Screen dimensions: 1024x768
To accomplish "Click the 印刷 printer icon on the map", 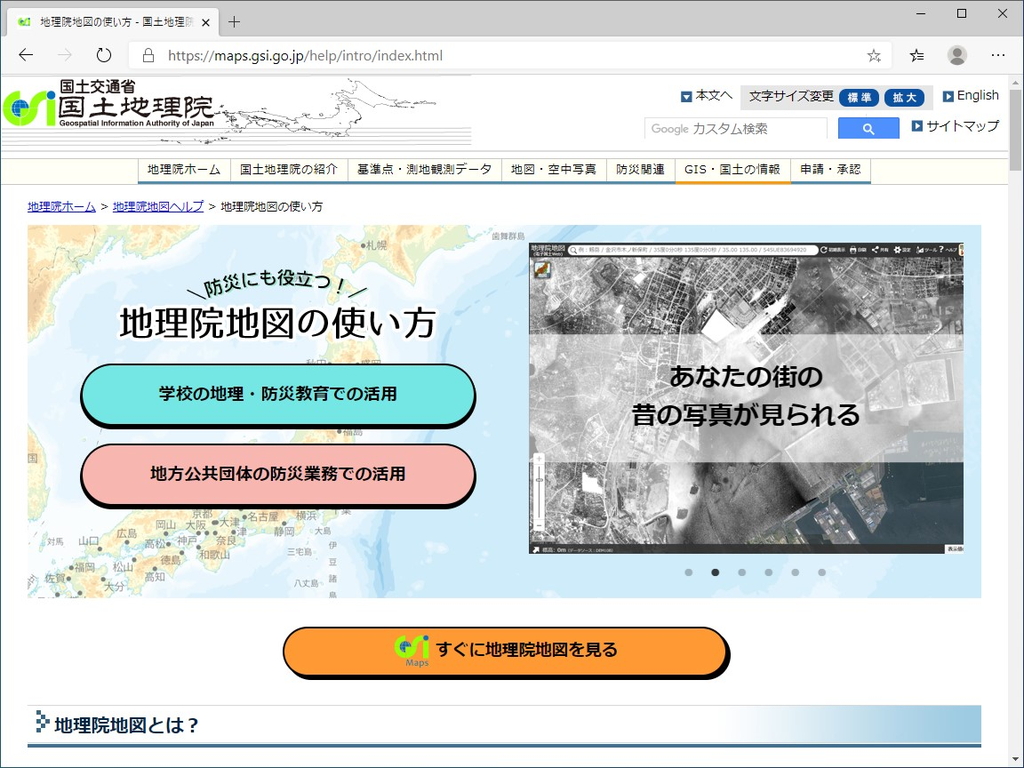I will tap(854, 252).
